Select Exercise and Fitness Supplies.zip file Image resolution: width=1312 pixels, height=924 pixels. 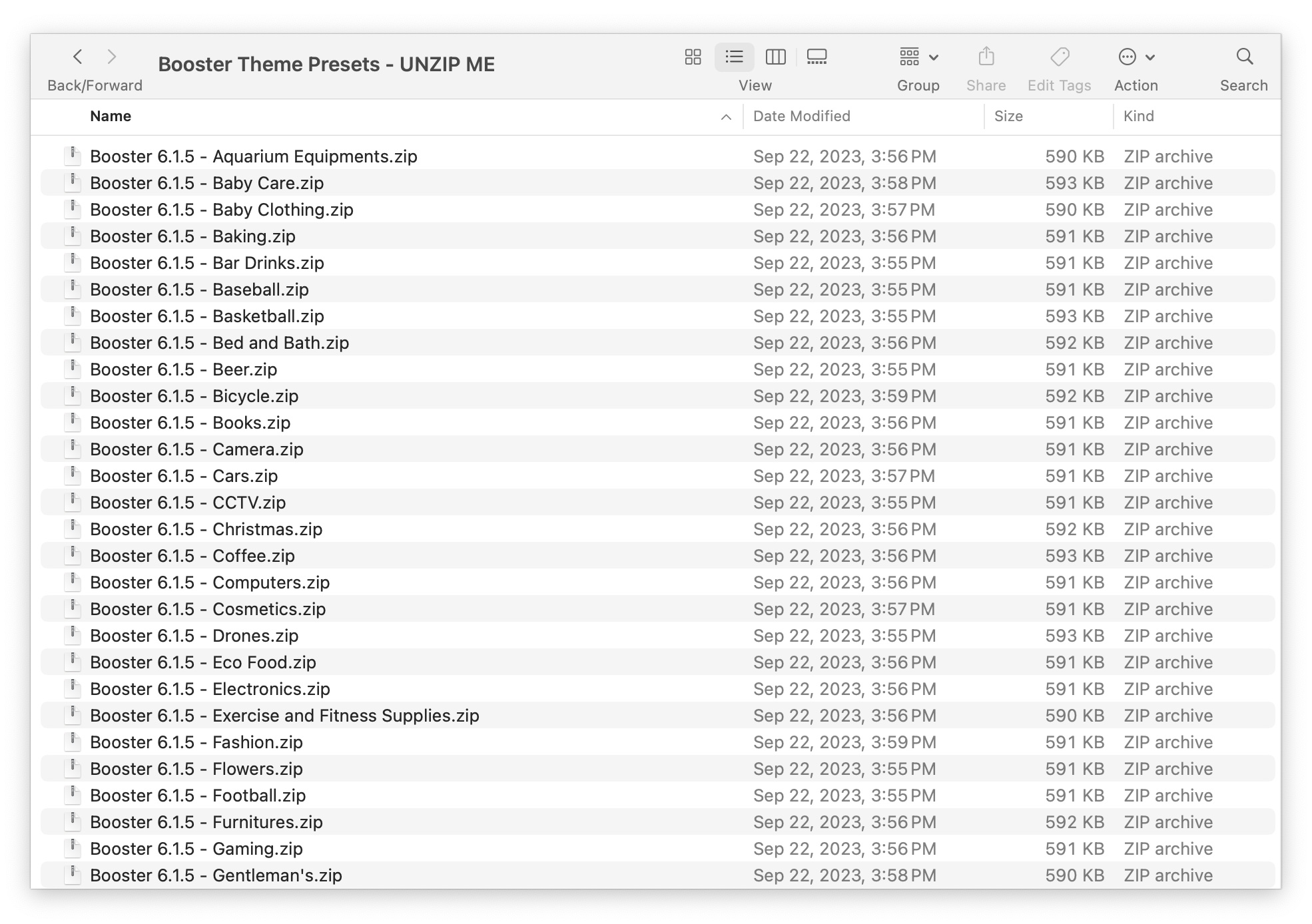click(x=284, y=716)
